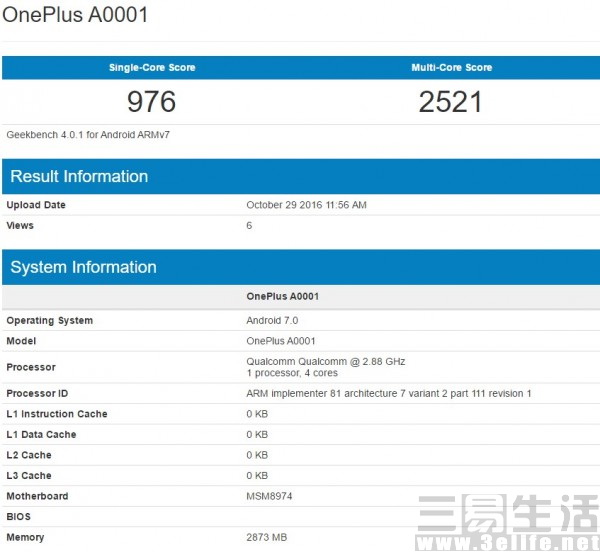Click the Upload Date label
The image size is (600, 552).
tap(36, 205)
